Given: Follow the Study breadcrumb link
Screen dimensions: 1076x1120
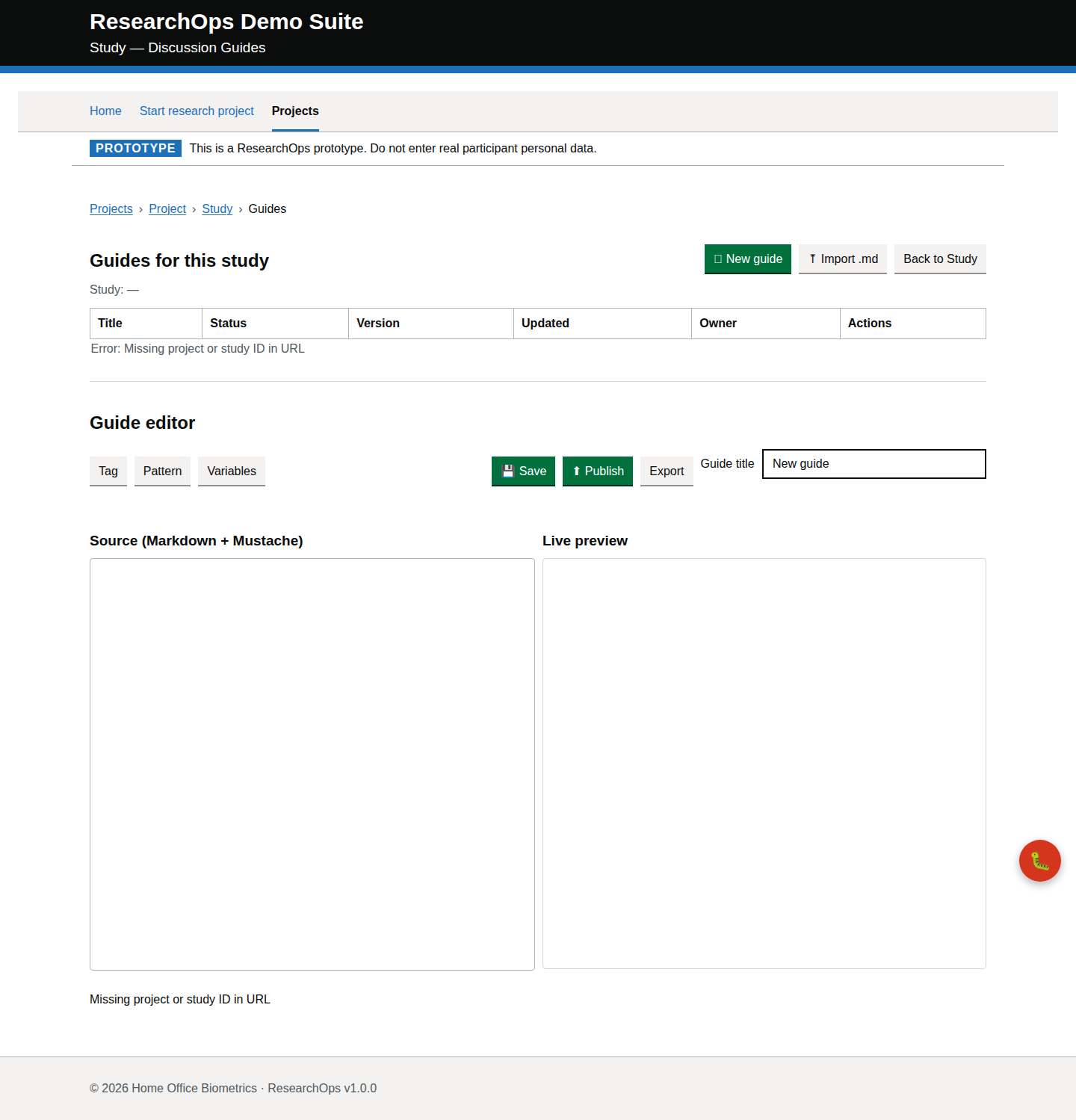Looking at the screenshot, I should click(x=217, y=209).
